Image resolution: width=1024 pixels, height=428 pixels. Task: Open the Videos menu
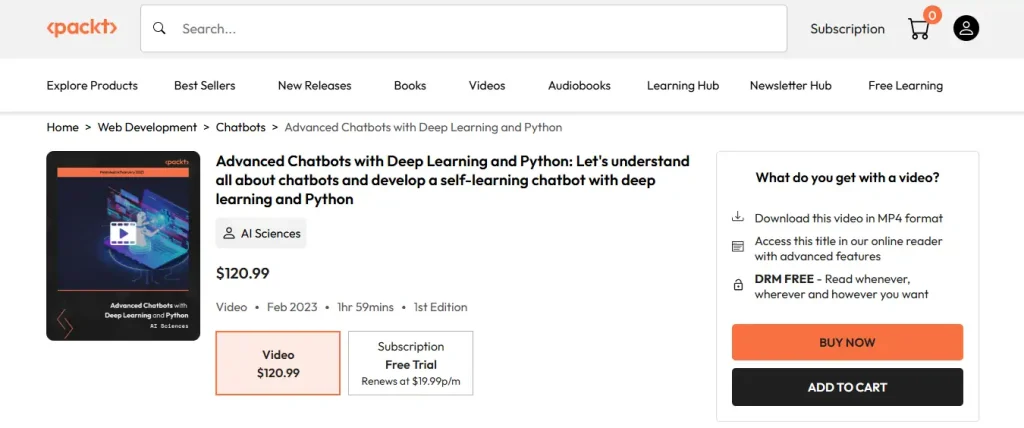click(487, 86)
